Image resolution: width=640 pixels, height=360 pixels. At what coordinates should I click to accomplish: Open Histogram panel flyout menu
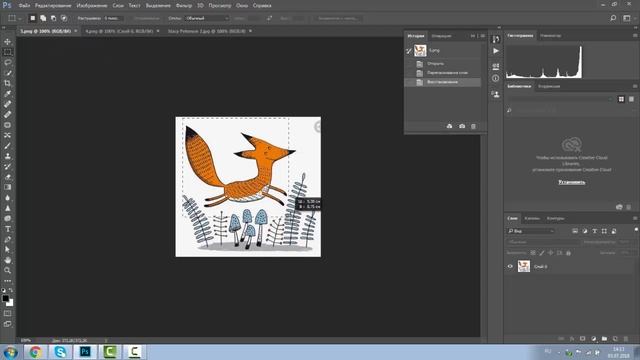[x=635, y=36]
